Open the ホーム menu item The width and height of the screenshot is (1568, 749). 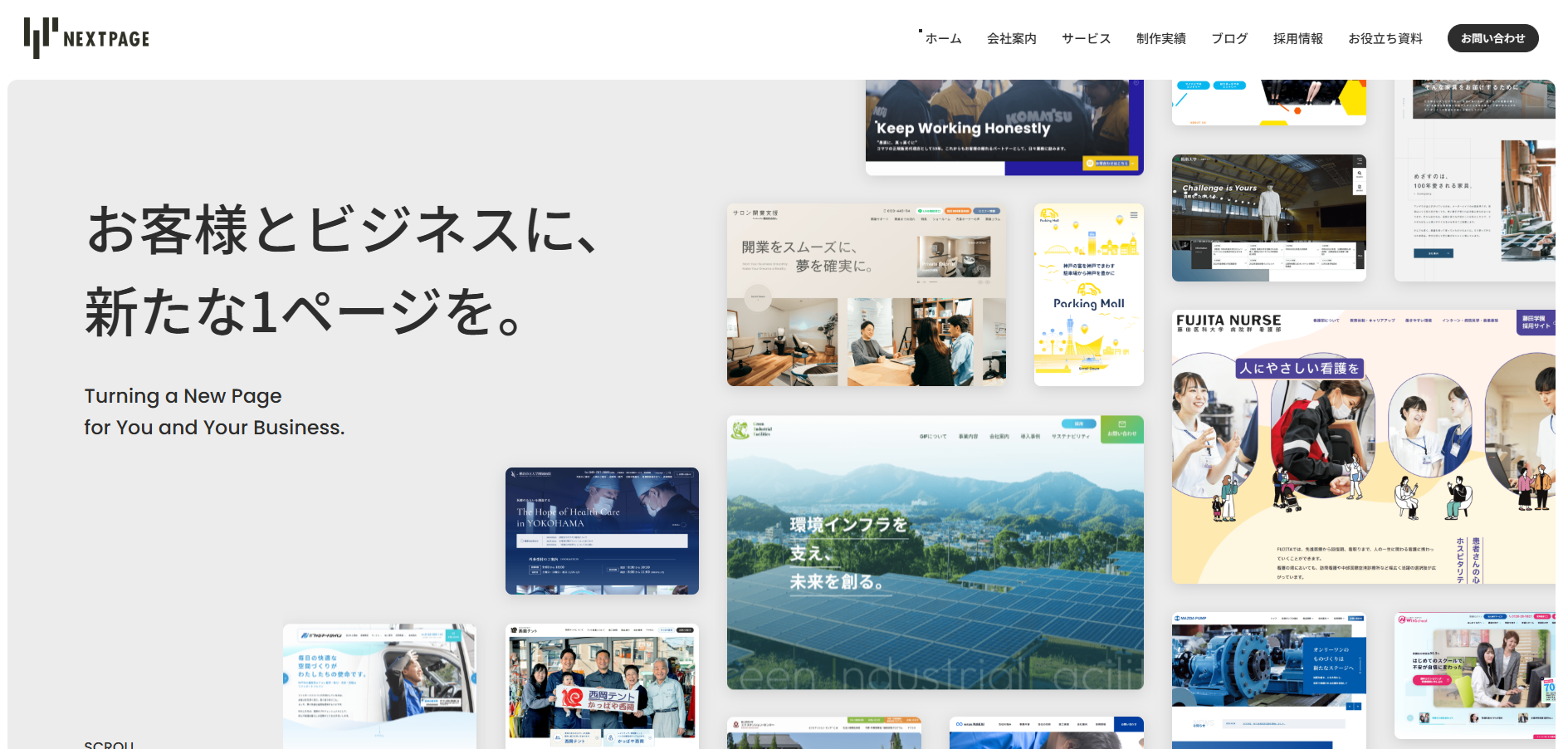coord(943,38)
